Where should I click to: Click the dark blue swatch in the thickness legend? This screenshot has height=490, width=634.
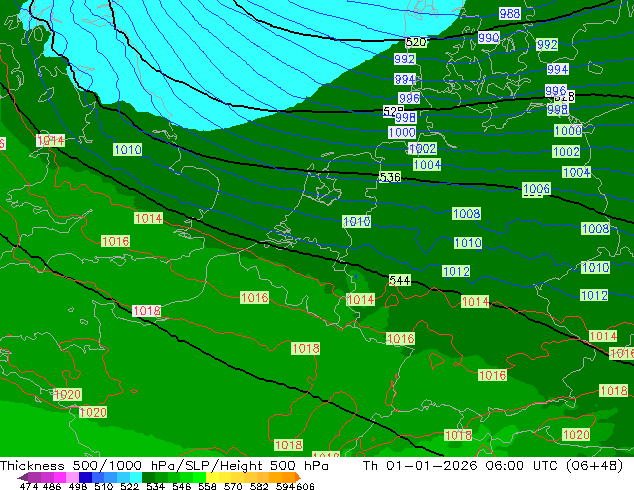[x=85, y=477]
